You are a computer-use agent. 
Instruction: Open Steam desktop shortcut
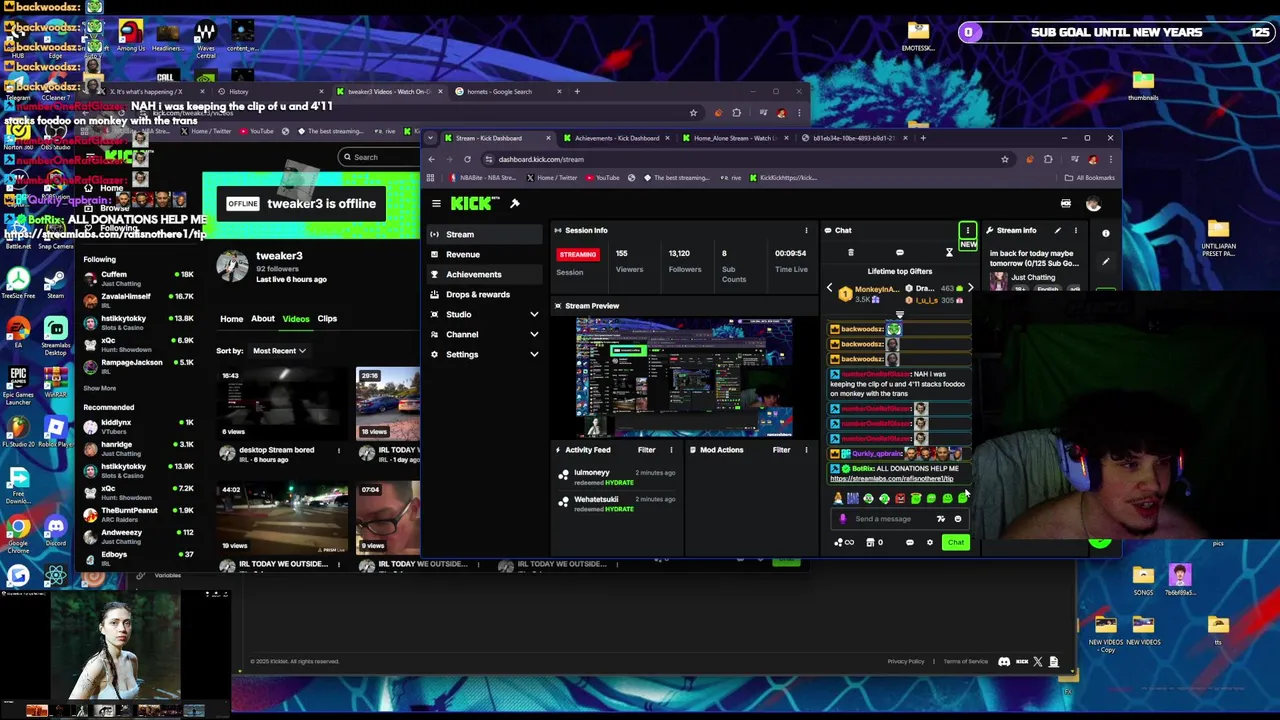click(x=55, y=280)
